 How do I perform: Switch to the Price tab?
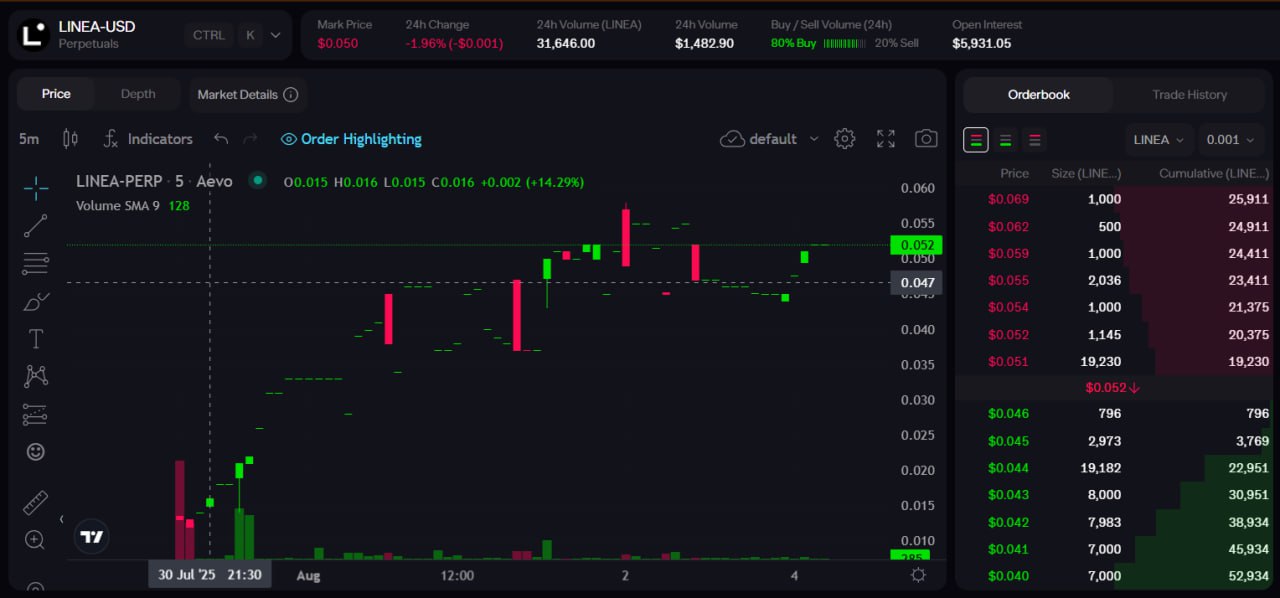[x=56, y=94]
